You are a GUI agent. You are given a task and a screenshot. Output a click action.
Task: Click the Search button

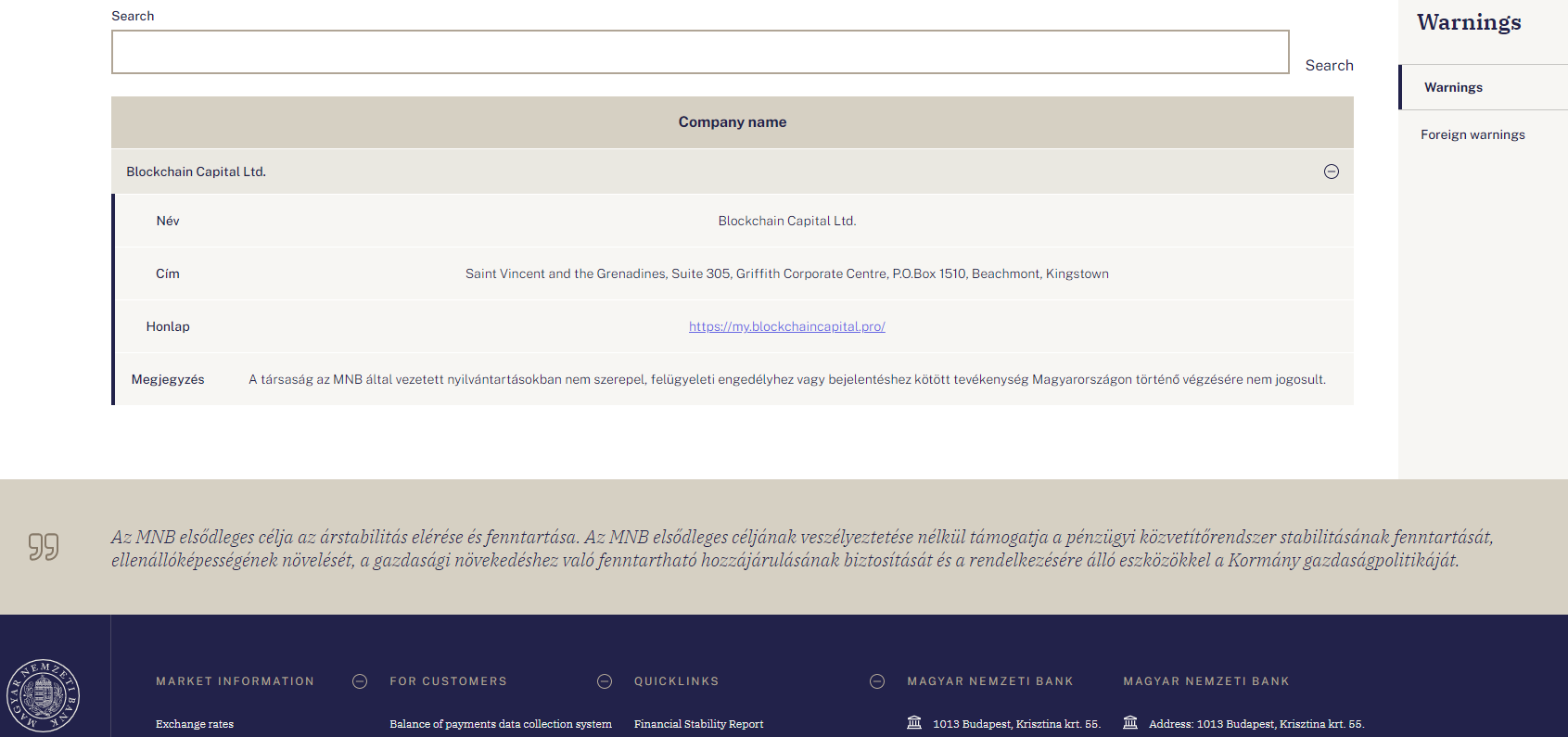(x=1329, y=65)
